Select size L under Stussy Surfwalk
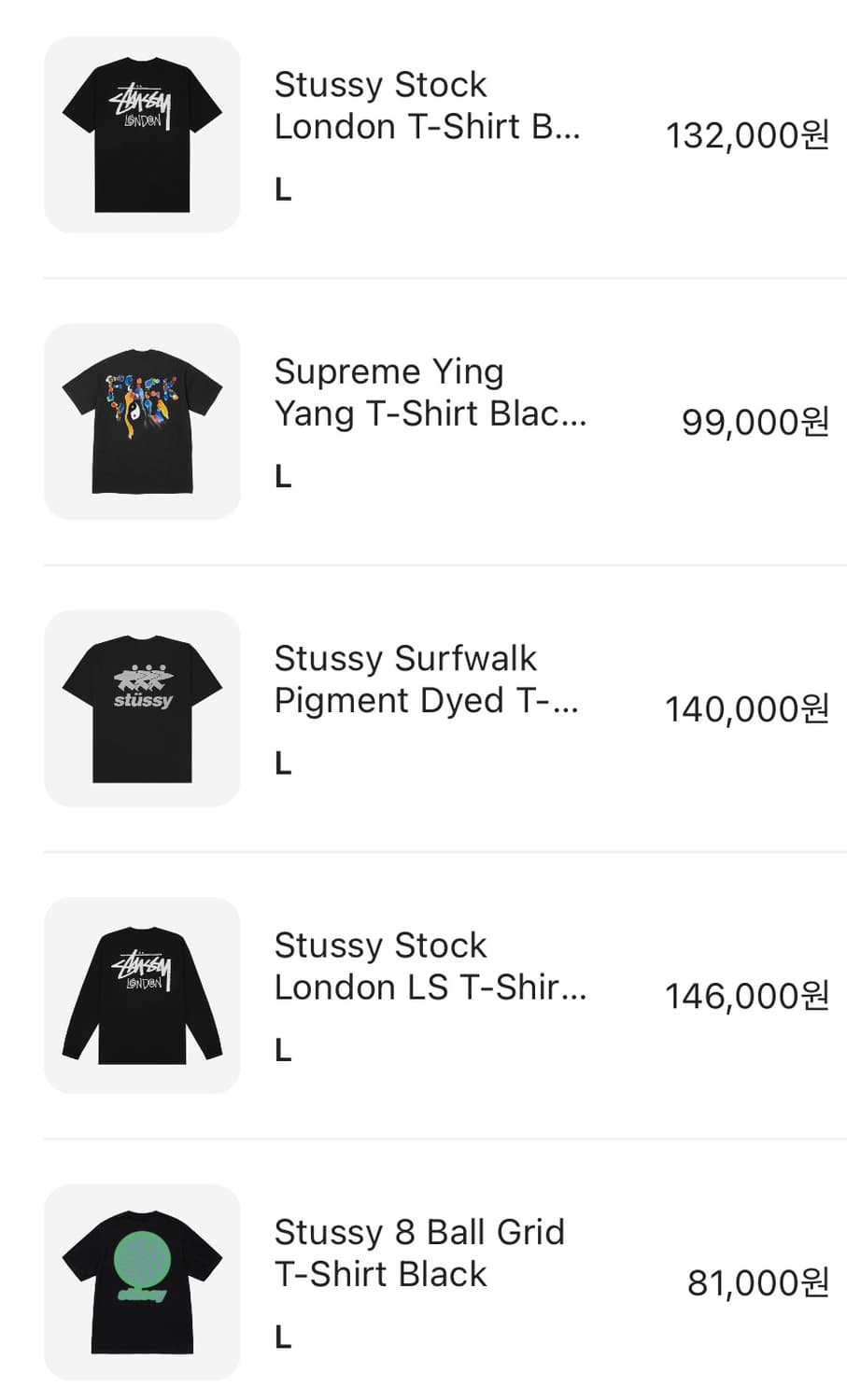Viewport: 847px width, 1400px height. (x=283, y=763)
